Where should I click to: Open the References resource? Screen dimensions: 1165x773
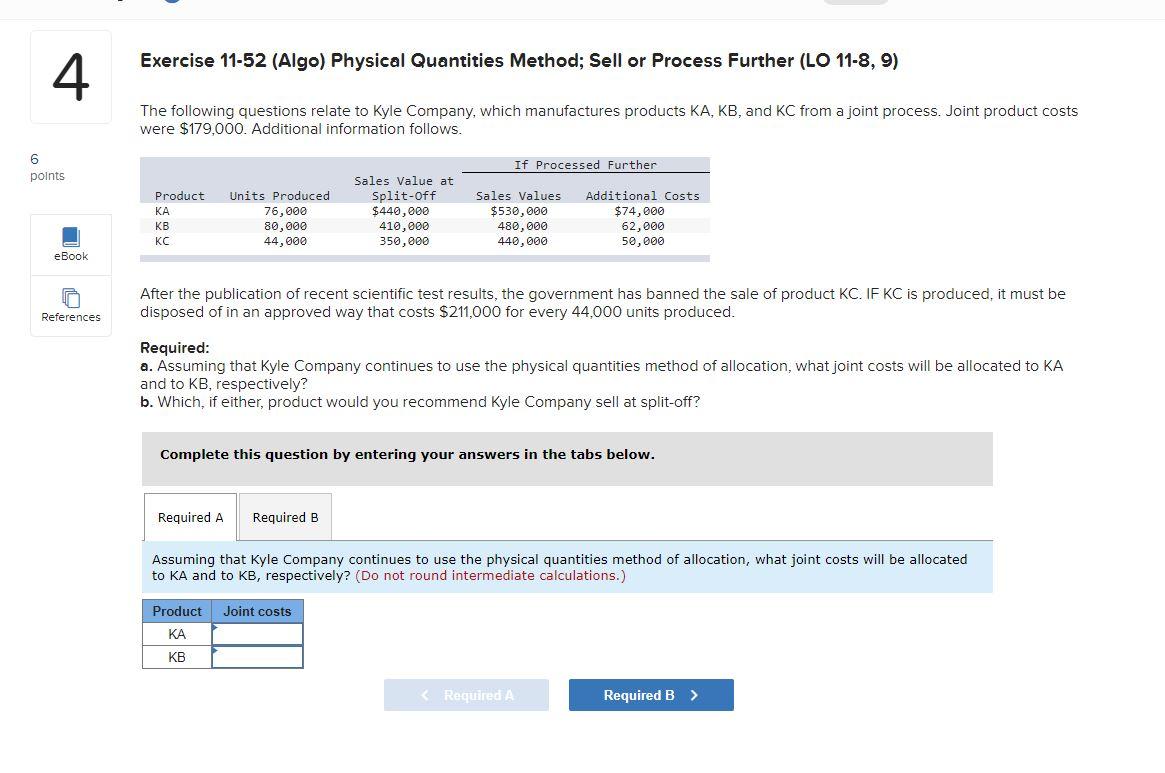(x=70, y=305)
